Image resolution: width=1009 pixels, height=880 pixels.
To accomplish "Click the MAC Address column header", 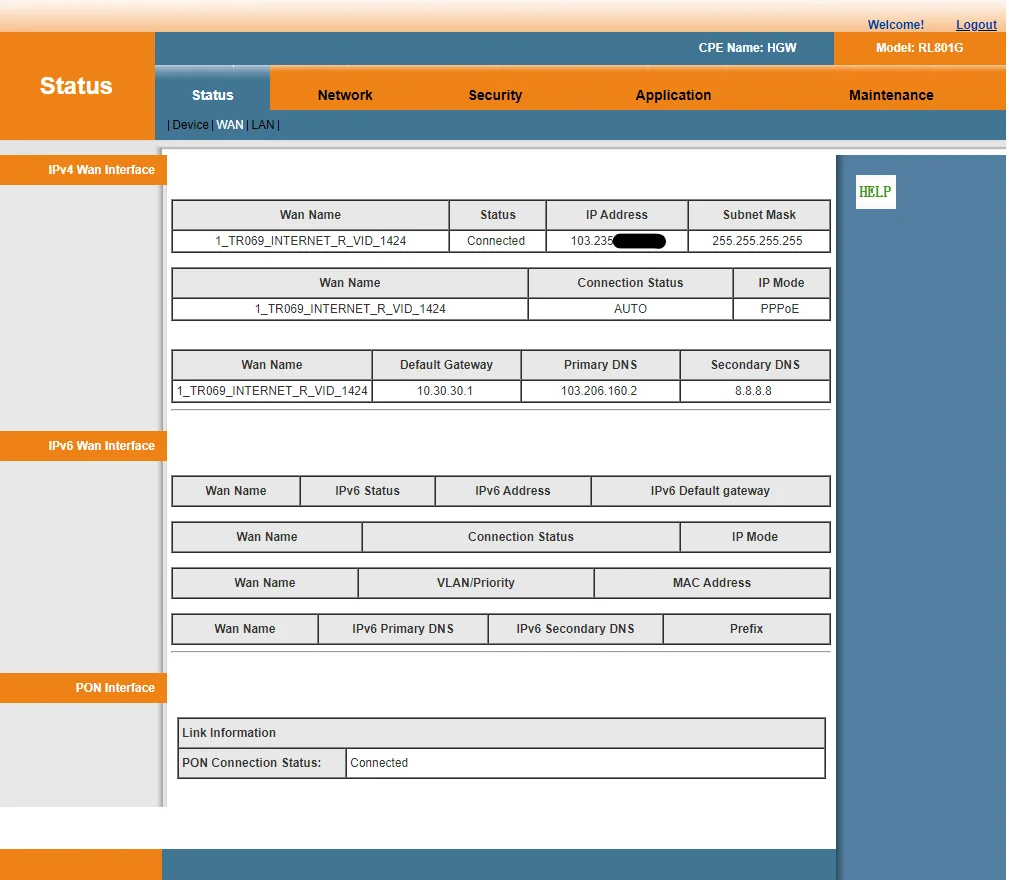I will pos(712,583).
